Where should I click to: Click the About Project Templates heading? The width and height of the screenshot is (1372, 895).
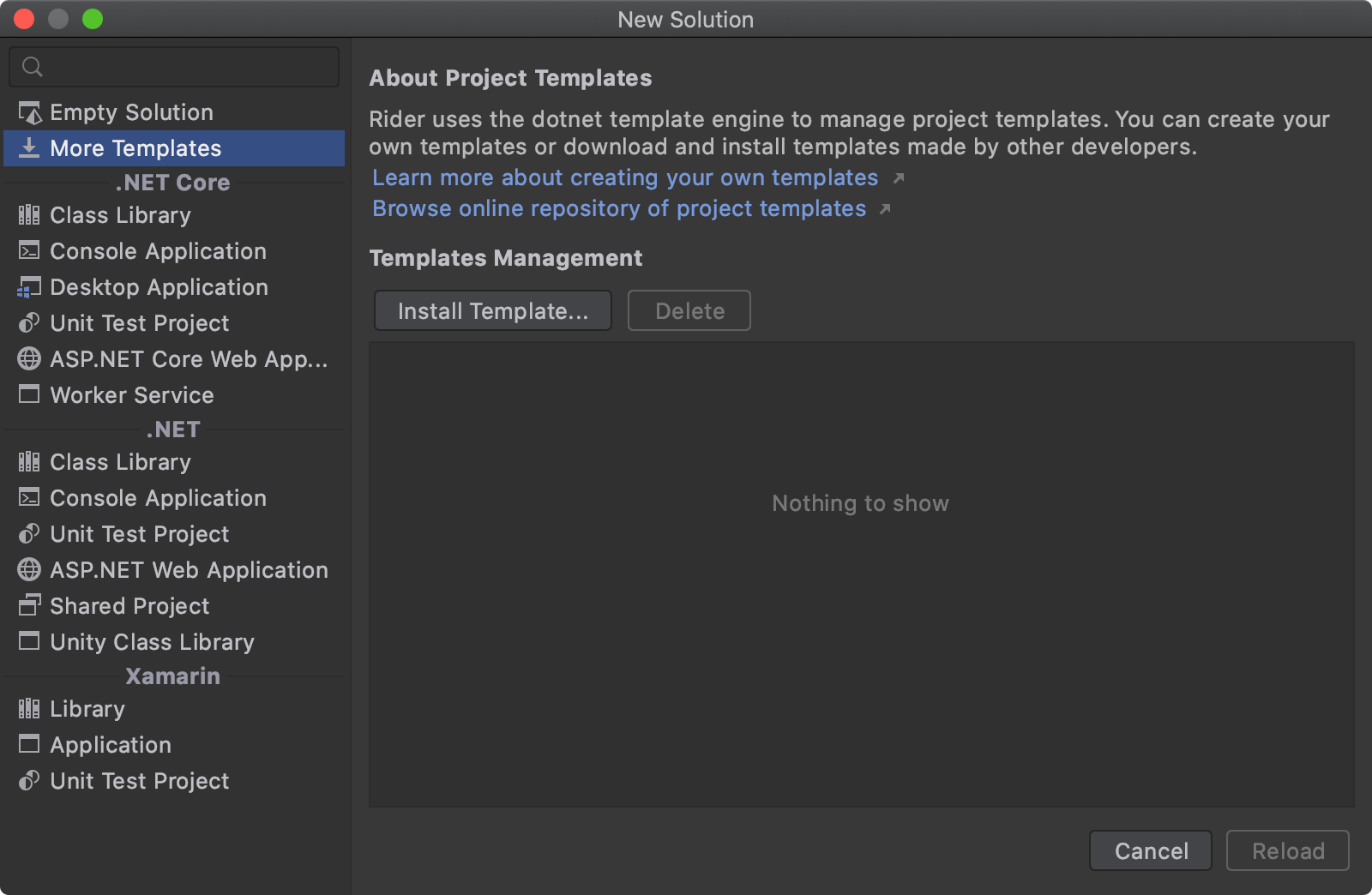click(510, 78)
